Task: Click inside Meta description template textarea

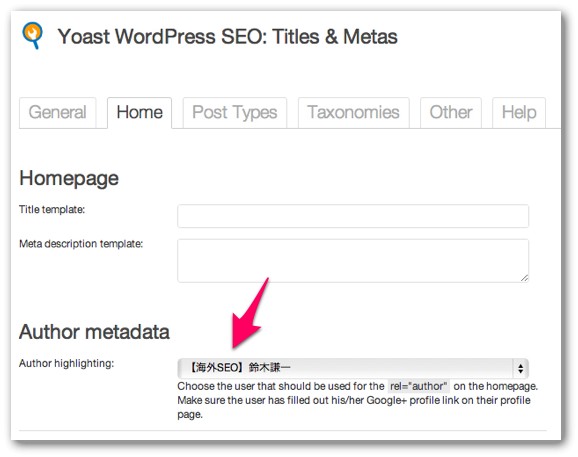Action: [x=353, y=261]
